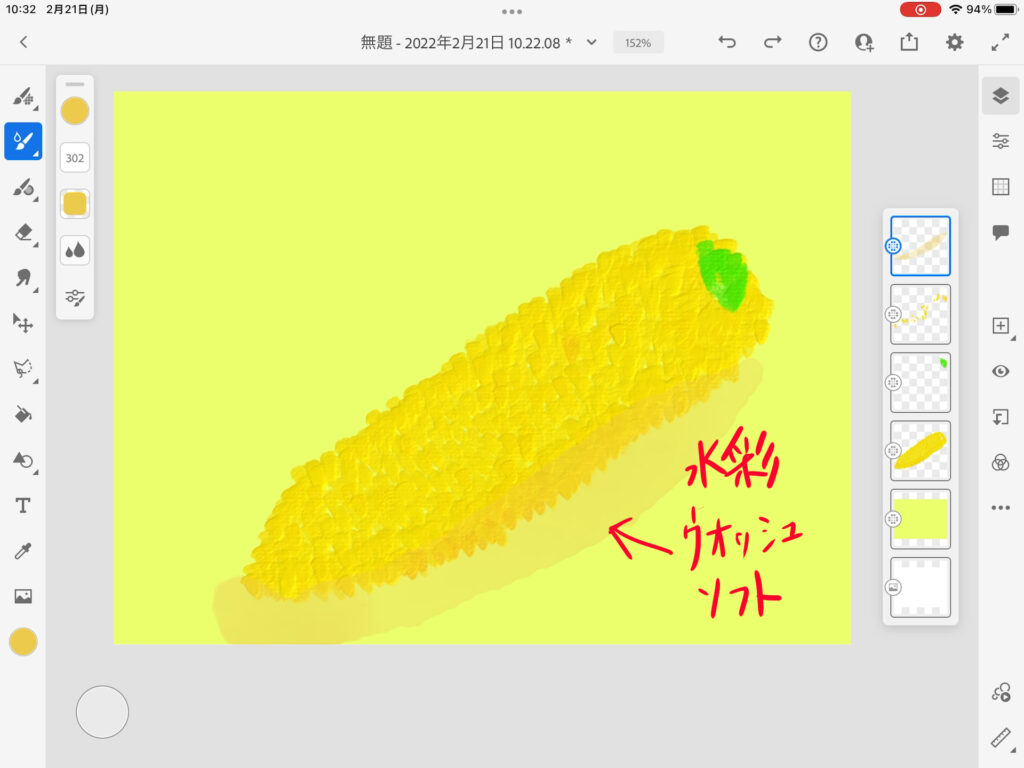Select the pixel brush tool
This screenshot has height=768, width=1024.
(x=22, y=97)
